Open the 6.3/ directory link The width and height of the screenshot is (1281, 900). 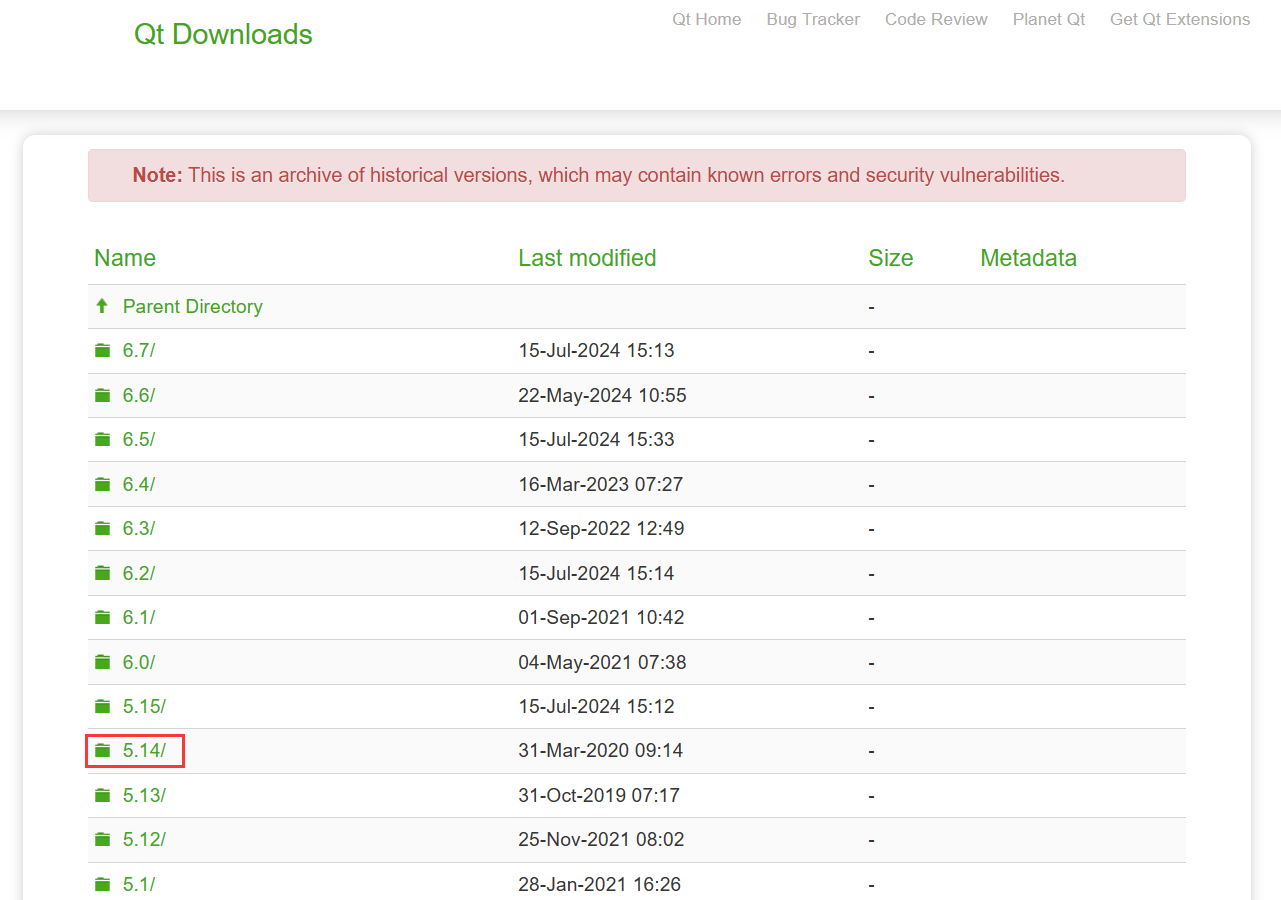point(139,528)
